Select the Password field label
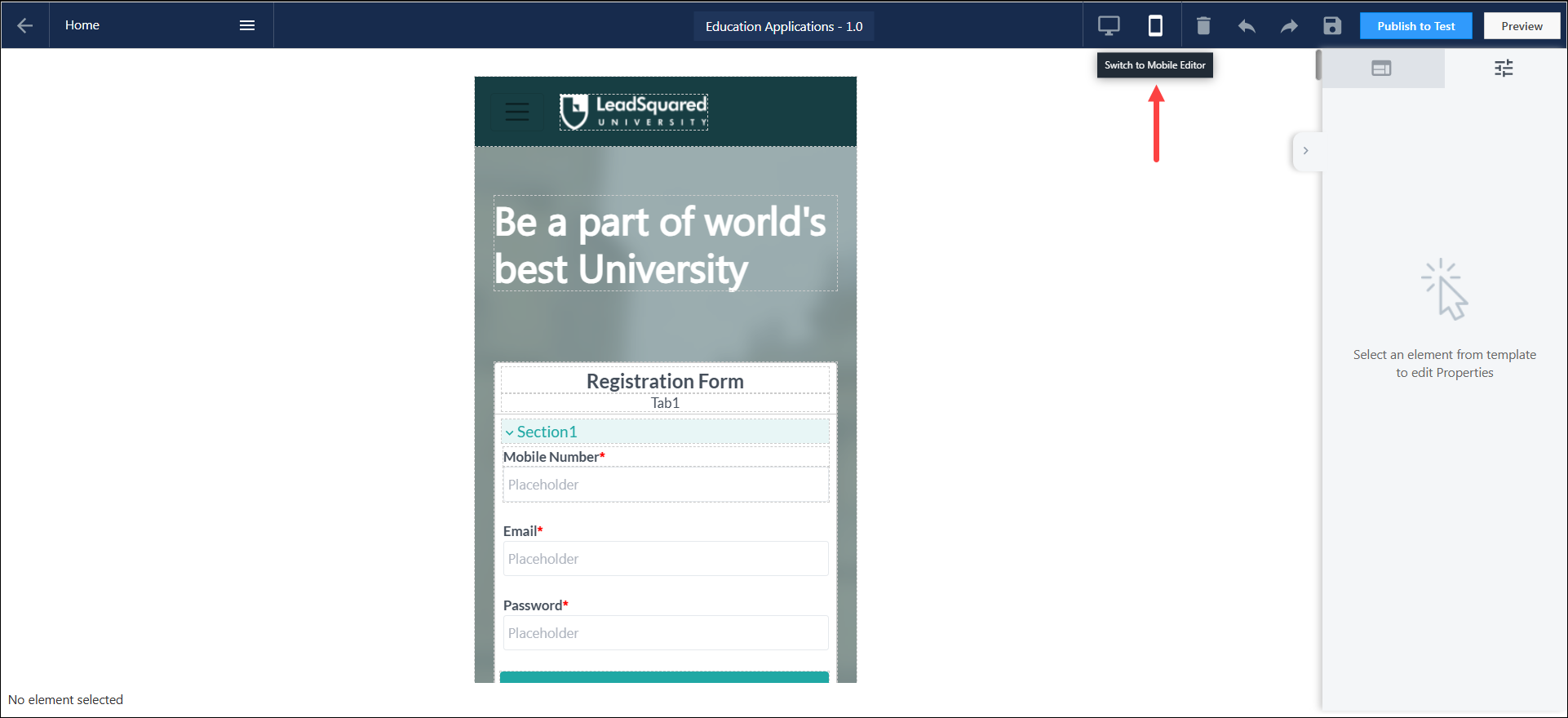Screen dimensions: 1568x718 pos(535,605)
